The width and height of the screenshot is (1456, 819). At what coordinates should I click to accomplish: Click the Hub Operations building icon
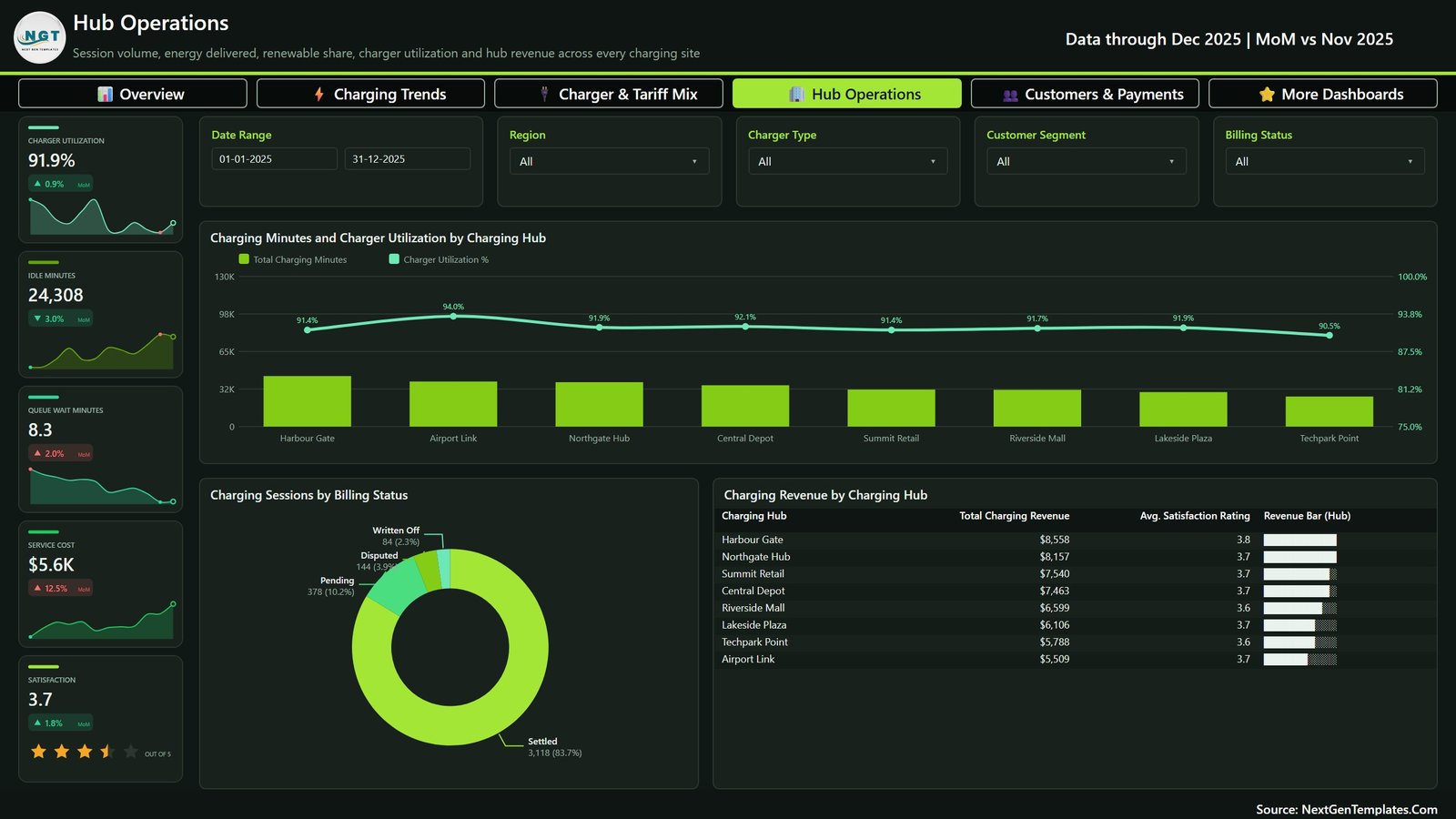point(797,94)
